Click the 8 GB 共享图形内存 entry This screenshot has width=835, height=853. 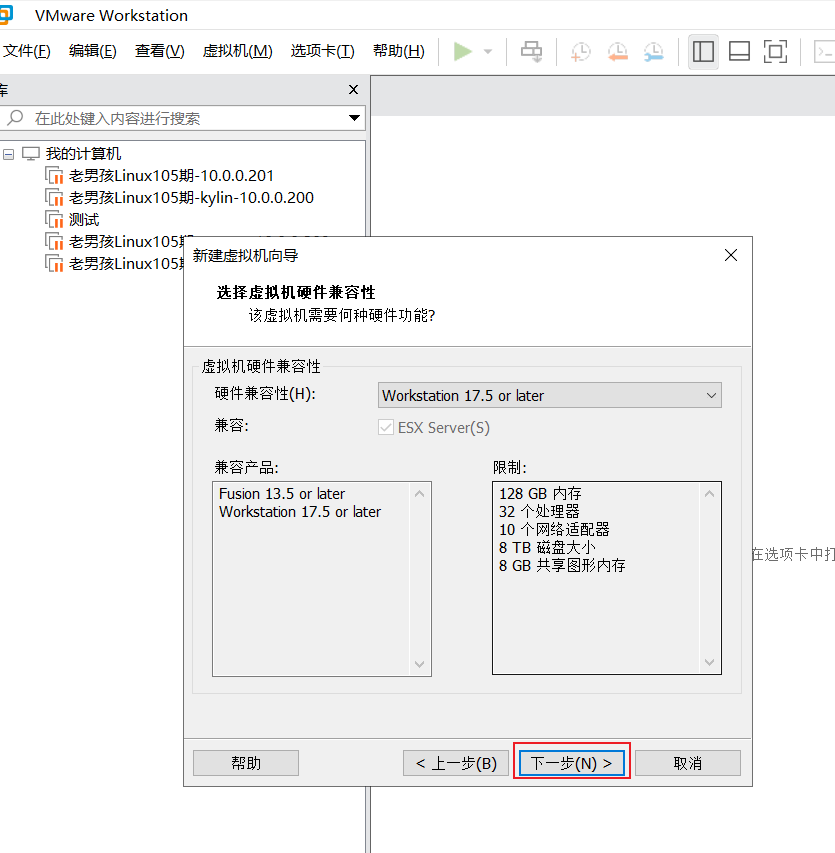click(x=562, y=566)
